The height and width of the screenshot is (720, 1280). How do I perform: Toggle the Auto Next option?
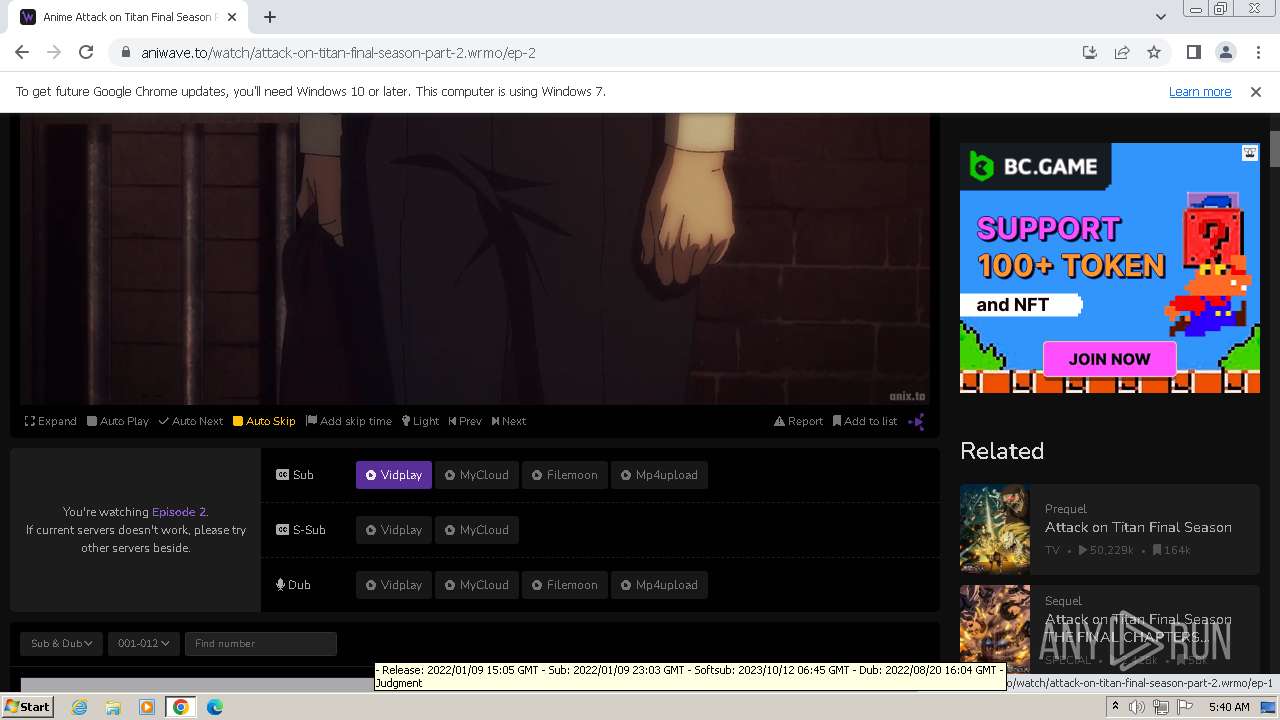(x=191, y=421)
